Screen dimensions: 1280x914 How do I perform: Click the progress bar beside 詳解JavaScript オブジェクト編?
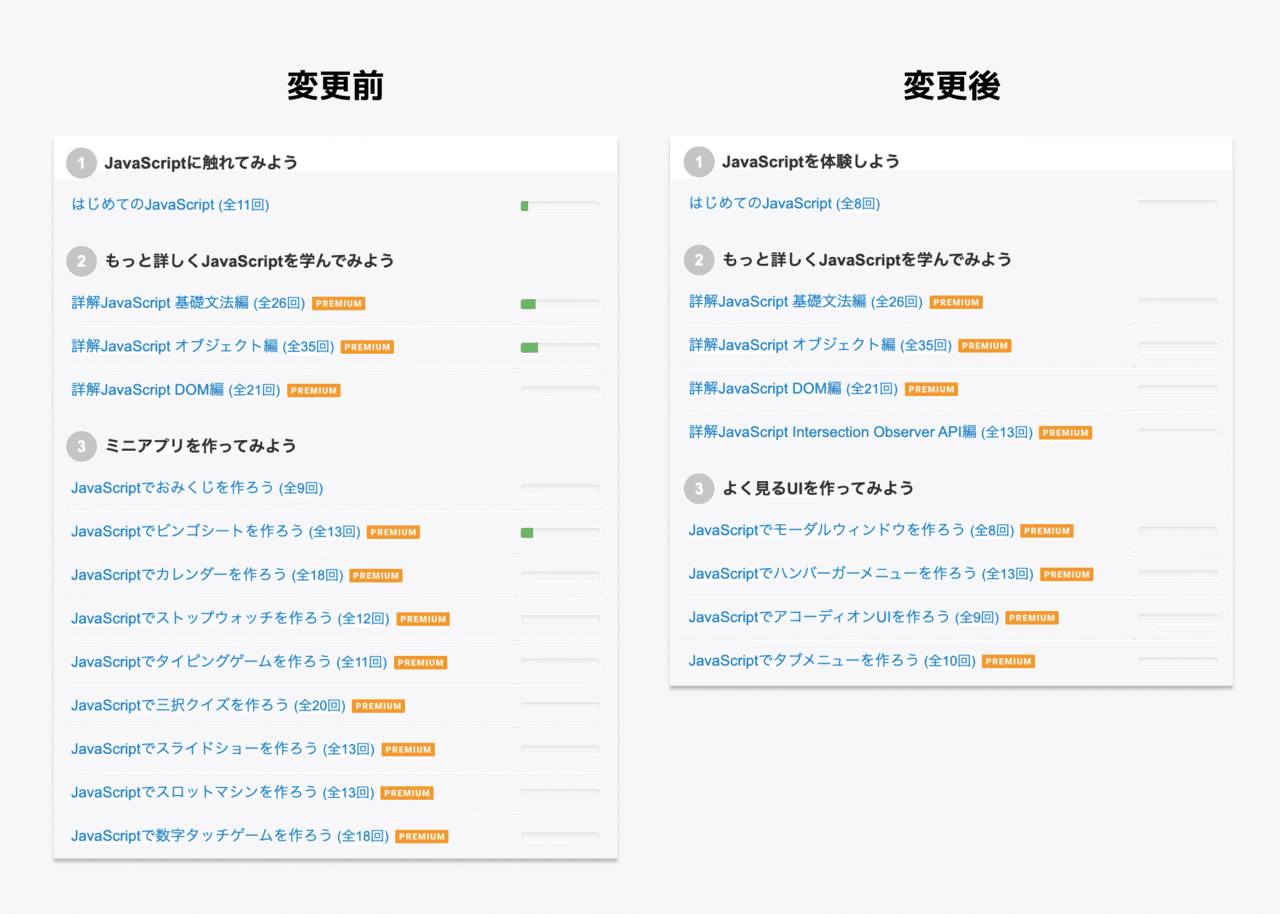(x=559, y=346)
